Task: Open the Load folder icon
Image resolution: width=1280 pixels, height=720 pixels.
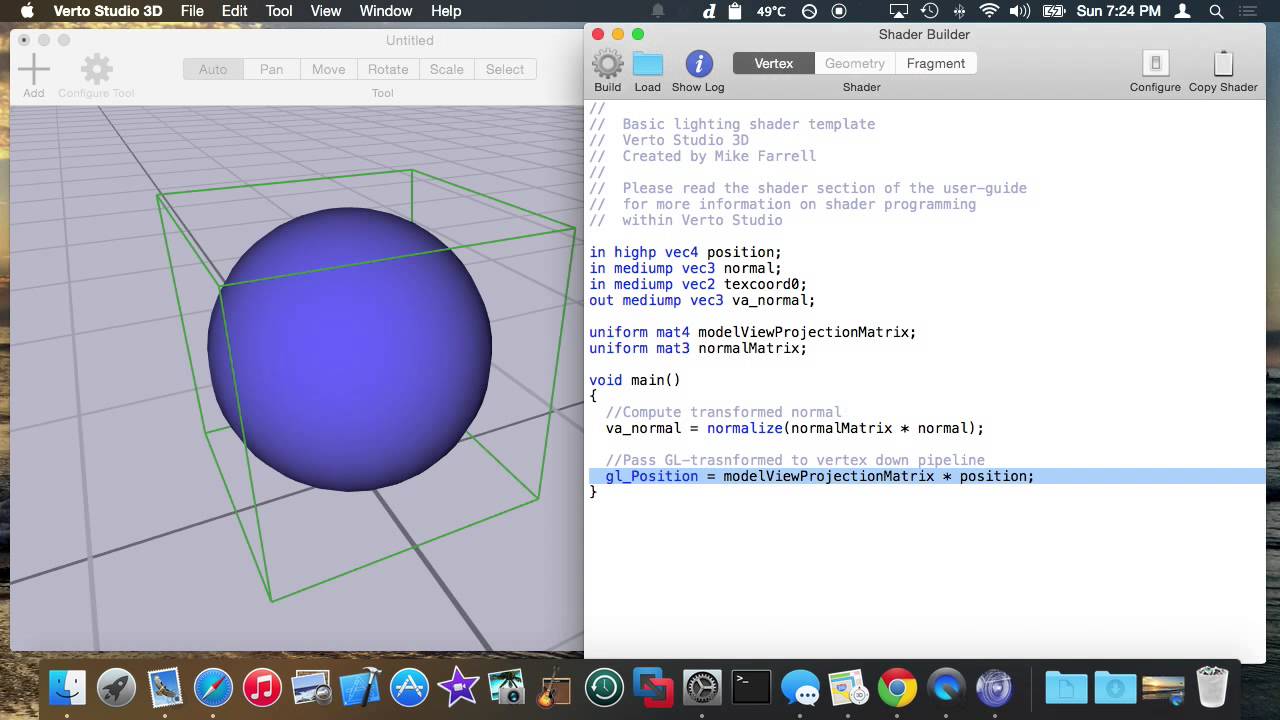Action: 648,64
